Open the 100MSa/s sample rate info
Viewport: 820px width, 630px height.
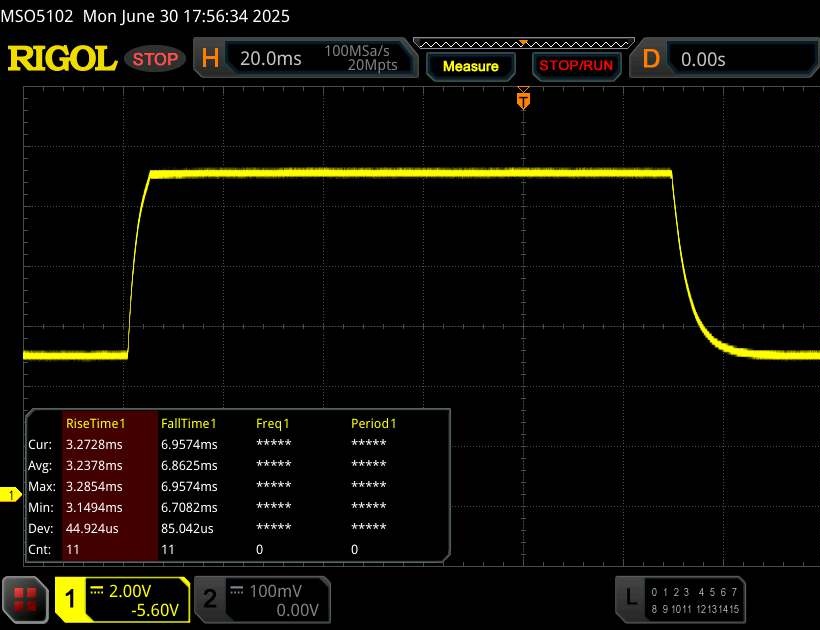[357, 51]
